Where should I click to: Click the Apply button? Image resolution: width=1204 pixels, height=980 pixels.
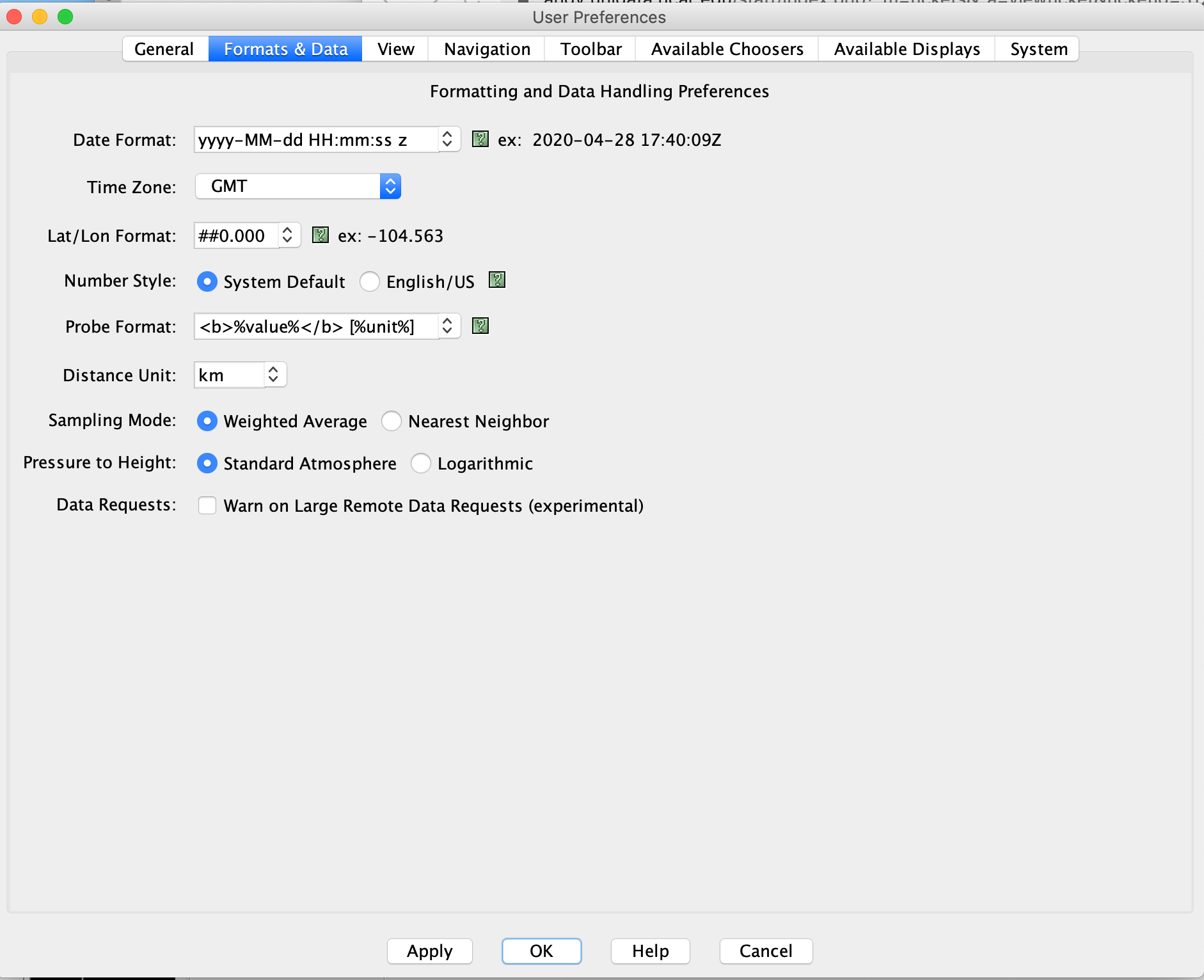[x=429, y=951]
